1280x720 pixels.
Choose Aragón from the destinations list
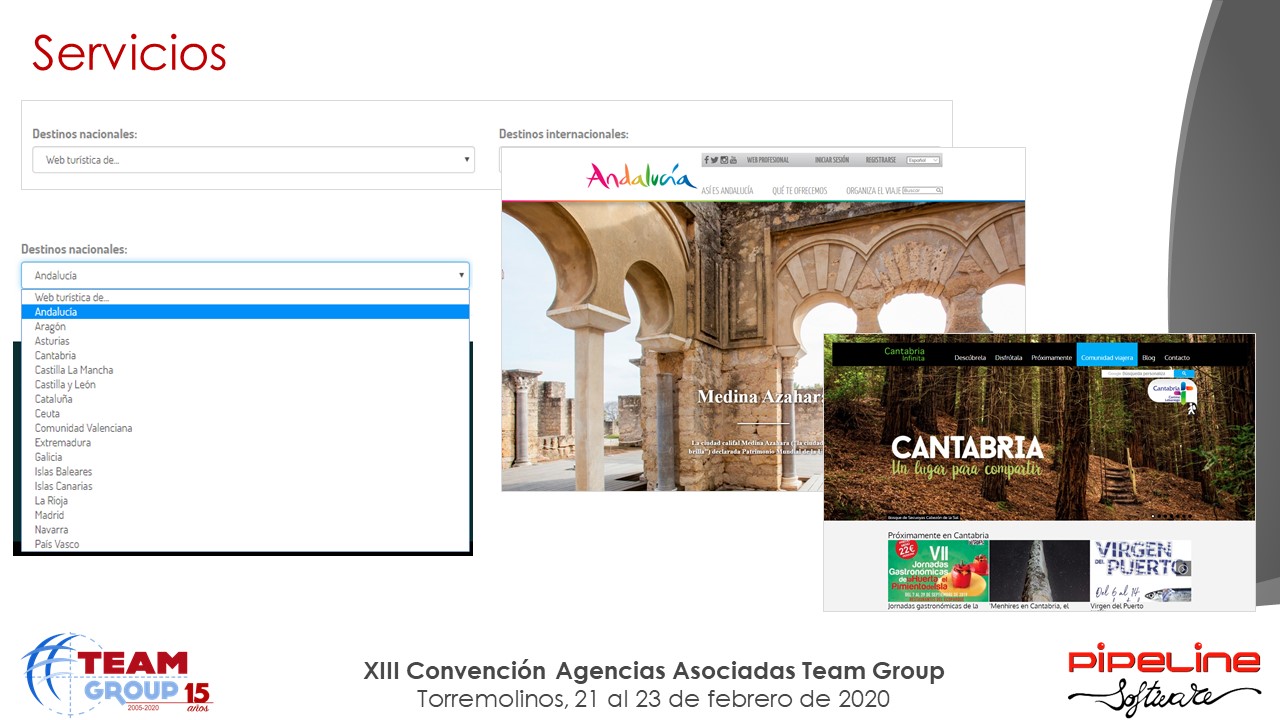pos(245,326)
